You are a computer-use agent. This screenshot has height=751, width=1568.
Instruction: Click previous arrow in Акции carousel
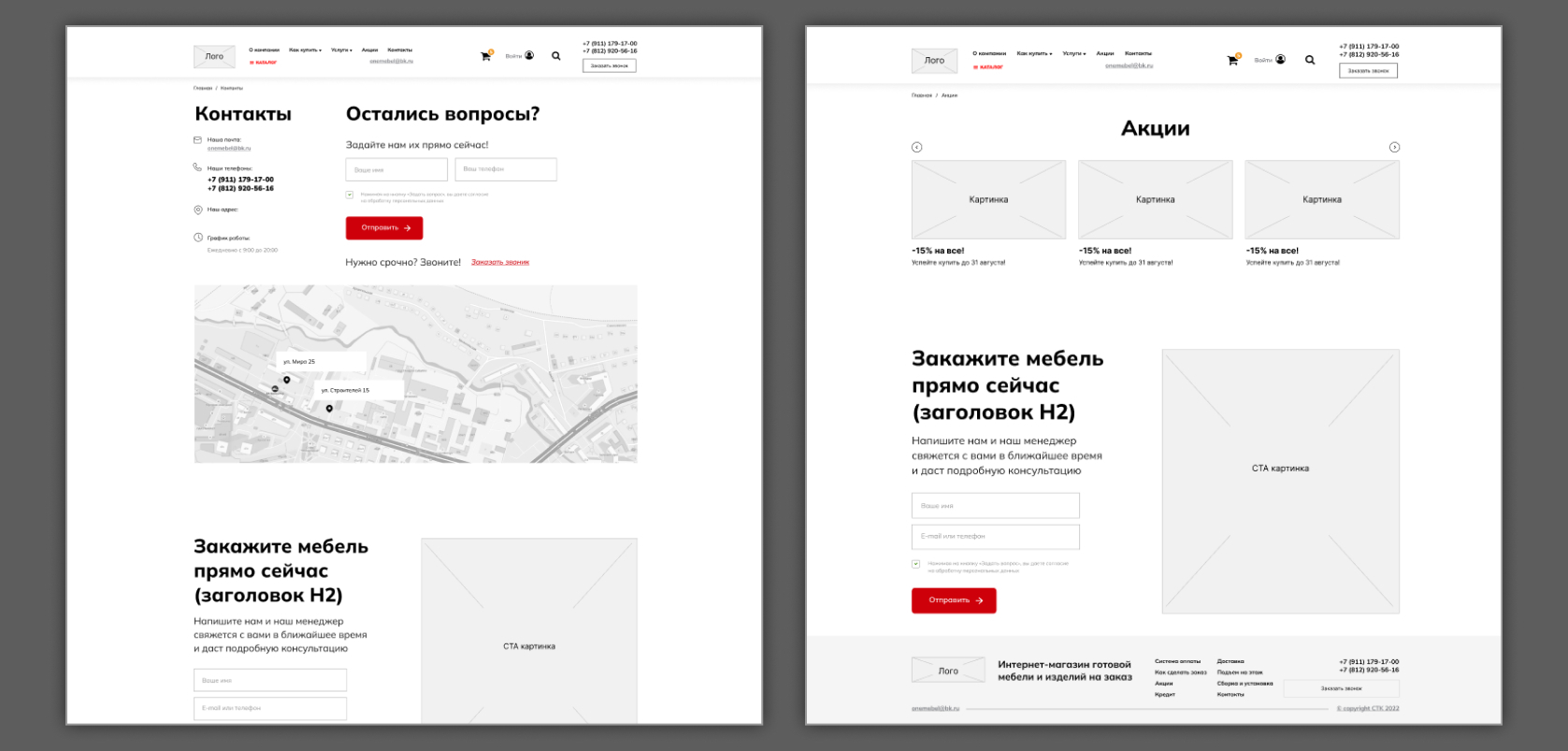pos(916,147)
